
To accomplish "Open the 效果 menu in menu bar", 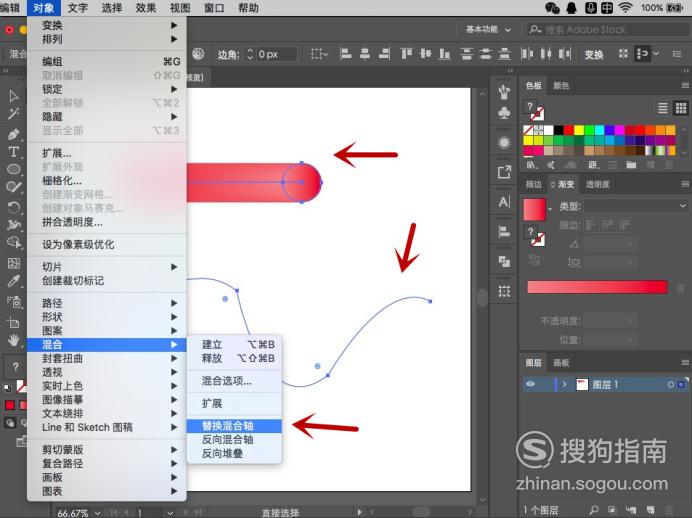I will click(x=146, y=8).
